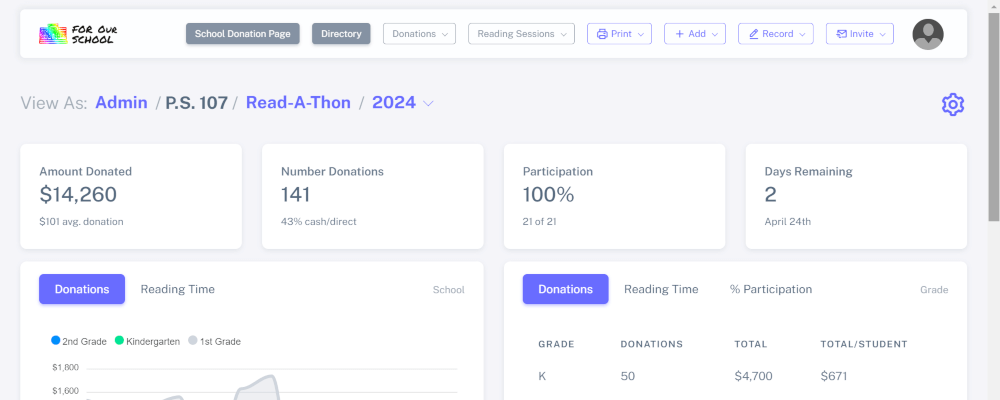The image size is (1000, 400).
Task: Click the printer icon in Print button
Action: coord(601,34)
